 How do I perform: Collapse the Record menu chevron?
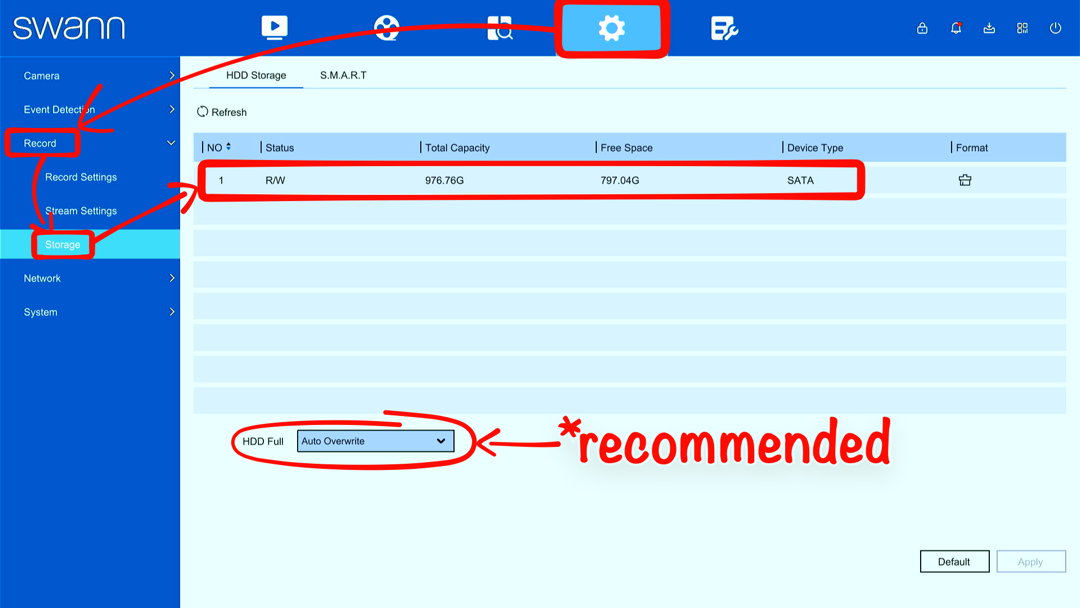171,143
